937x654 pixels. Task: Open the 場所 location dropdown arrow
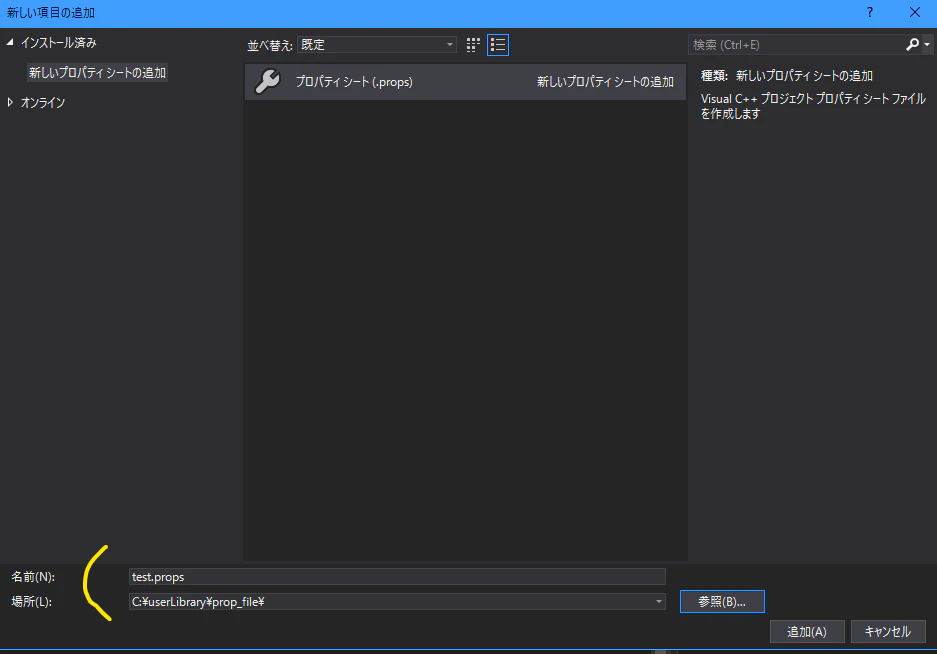pos(659,601)
